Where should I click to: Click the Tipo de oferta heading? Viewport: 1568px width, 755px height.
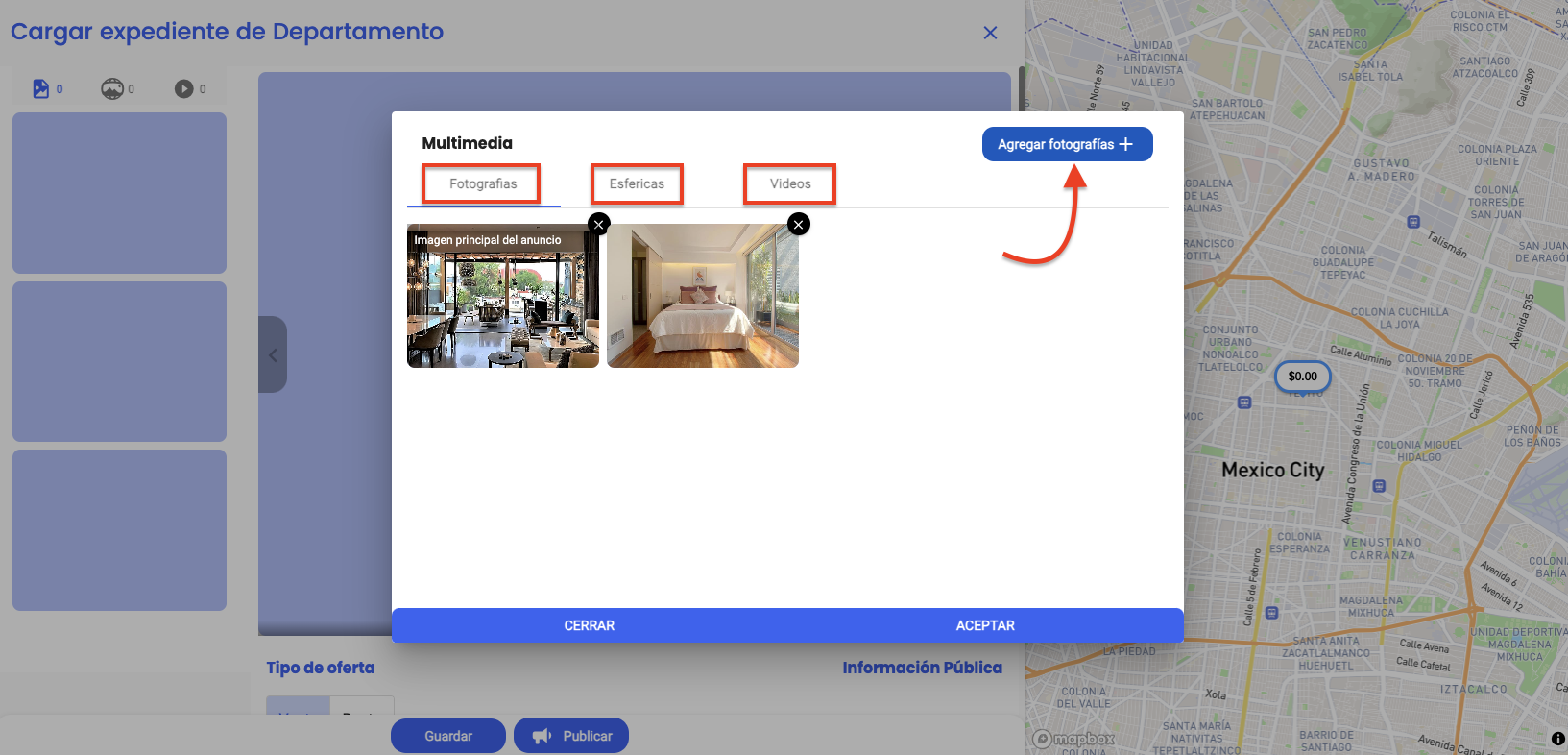(x=321, y=668)
